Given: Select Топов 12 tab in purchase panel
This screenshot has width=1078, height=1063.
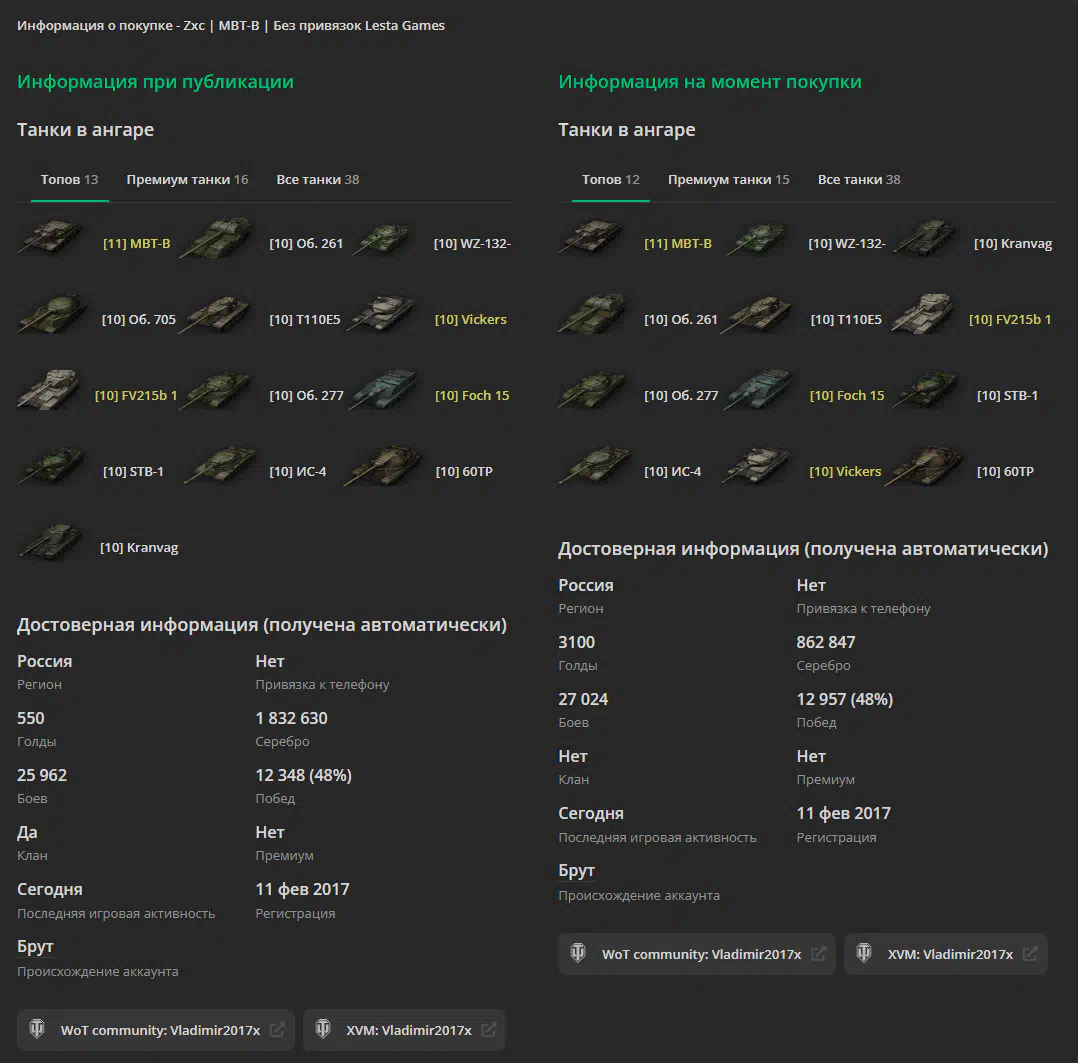Looking at the screenshot, I should tap(610, 179).
